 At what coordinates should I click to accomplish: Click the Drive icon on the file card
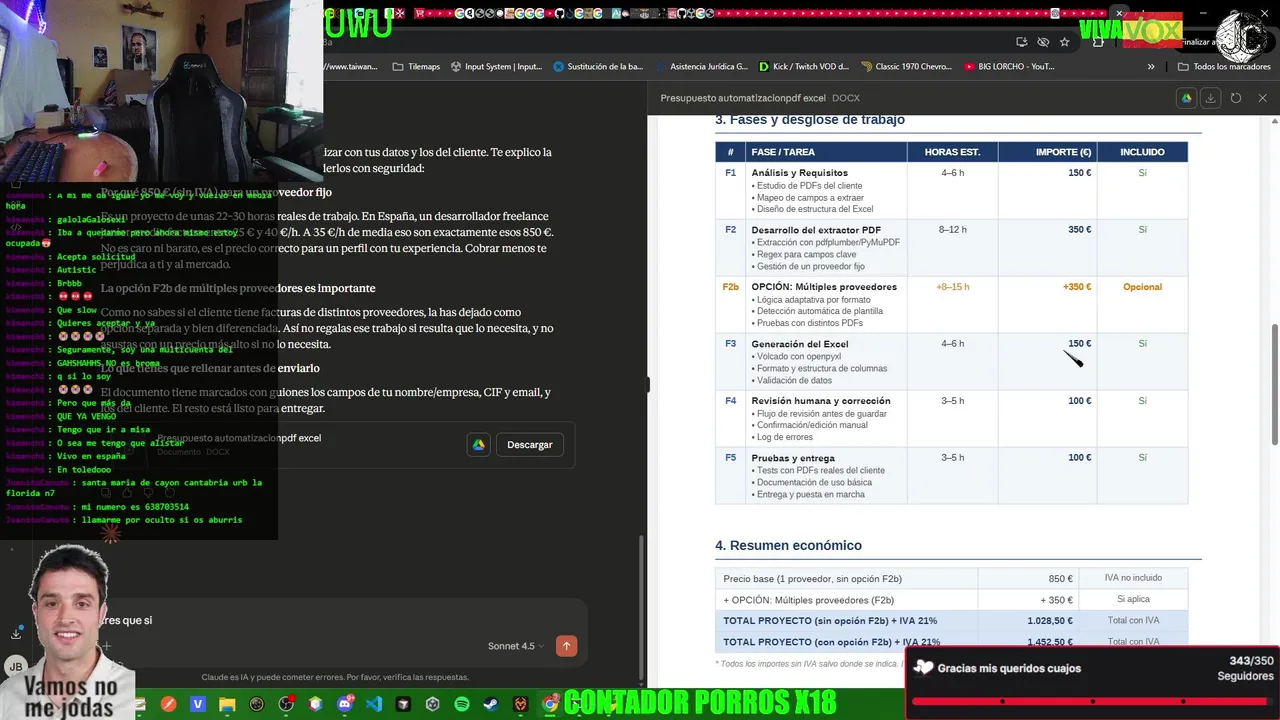click(x=479, y=445)
